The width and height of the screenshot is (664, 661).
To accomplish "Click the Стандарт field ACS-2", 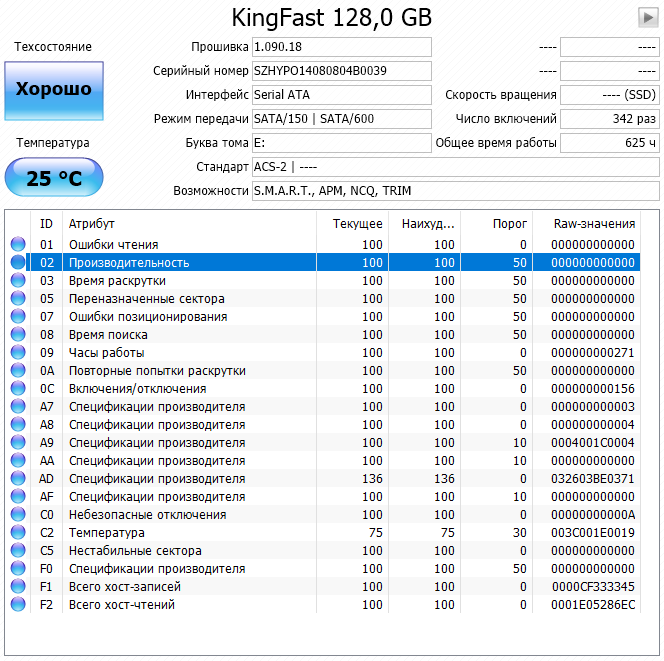I will pyautogui.click(x=456, y=167).
